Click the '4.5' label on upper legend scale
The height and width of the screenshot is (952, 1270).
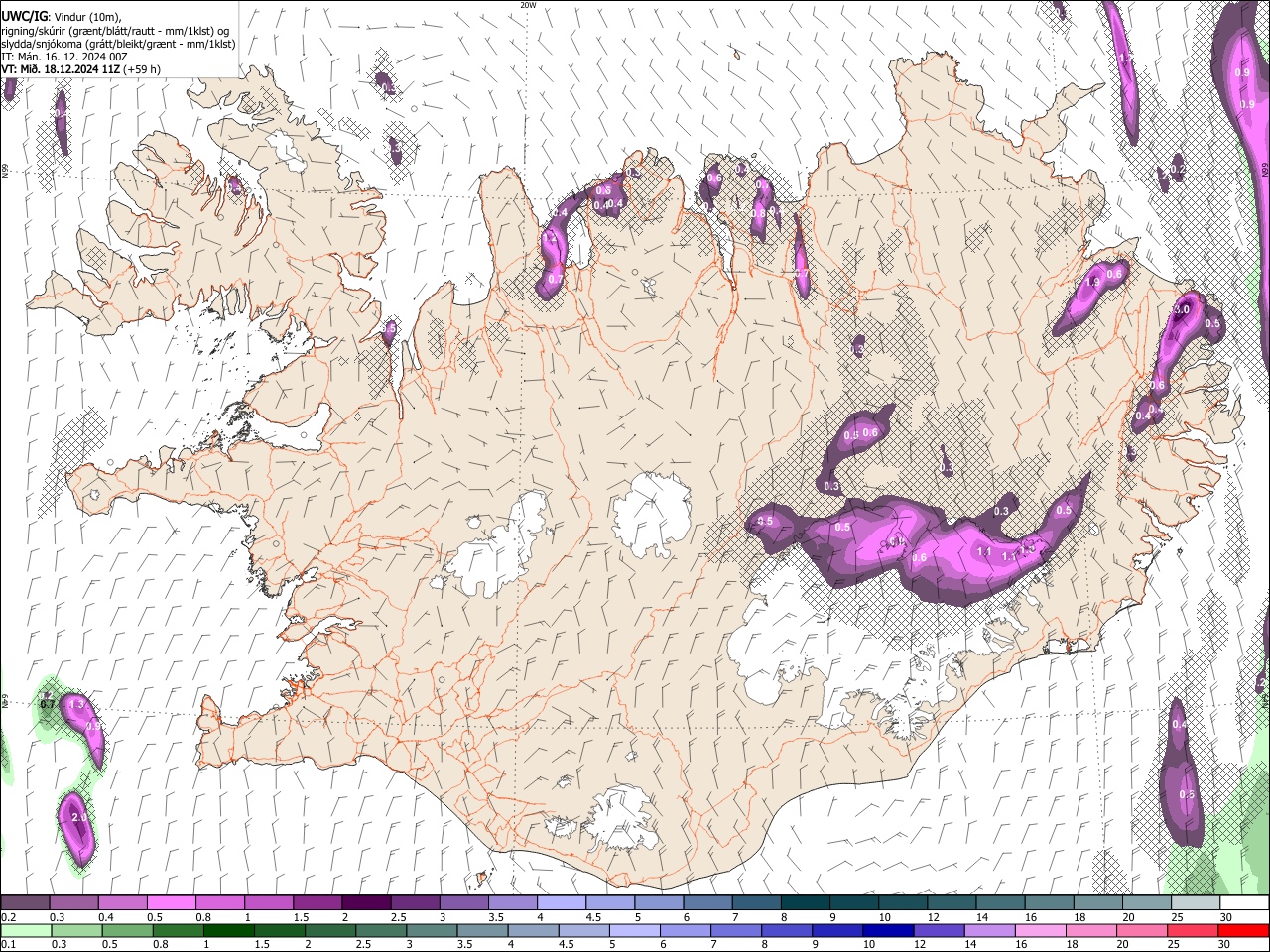(593, 917)
